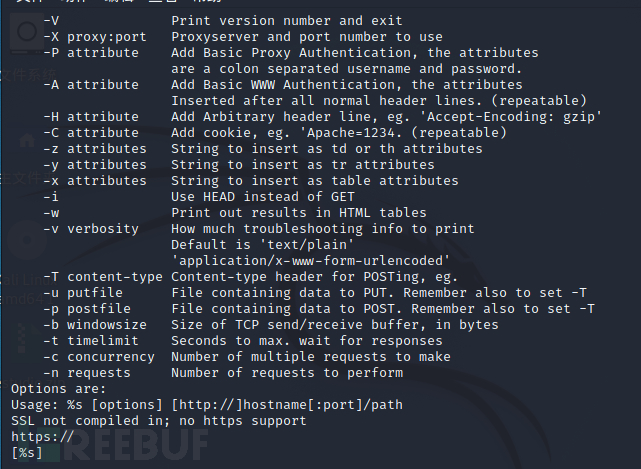This screenshot has width=641, height=469.
Task: Click the -i HEAD option flag
Action: (51, 196)
